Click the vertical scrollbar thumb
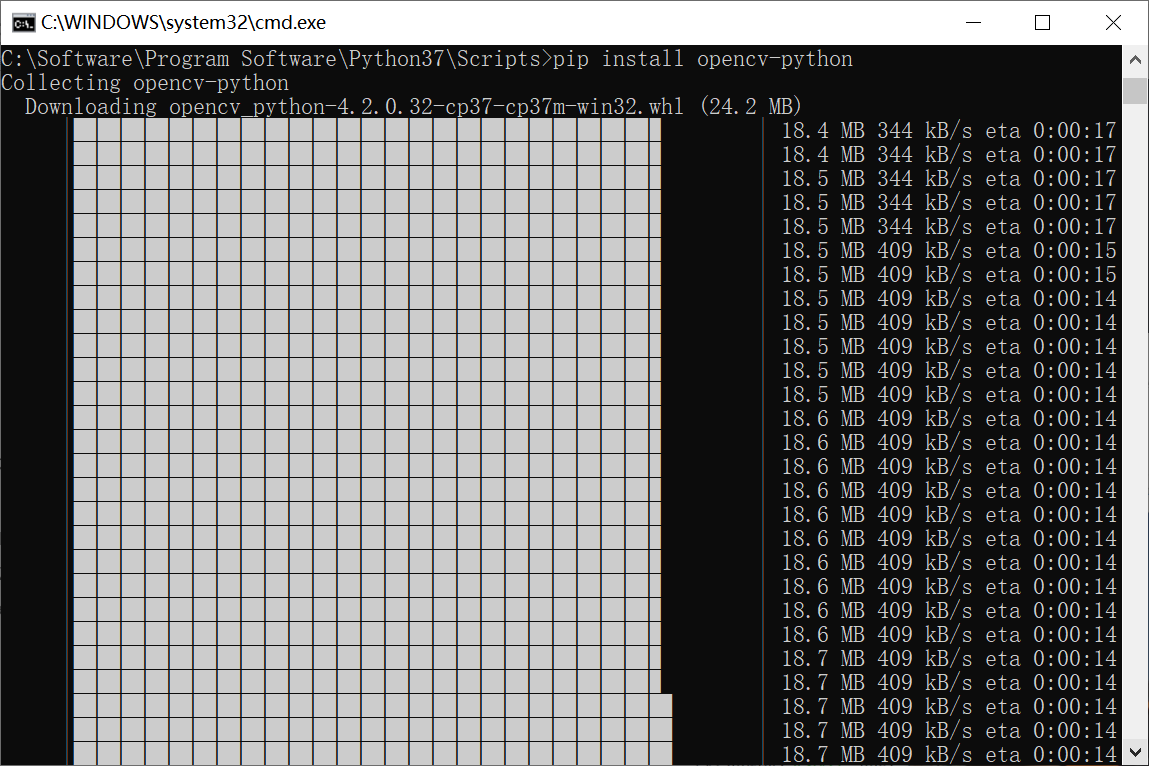Viewport: 1149px width, 766px height. click(1135, 91)
